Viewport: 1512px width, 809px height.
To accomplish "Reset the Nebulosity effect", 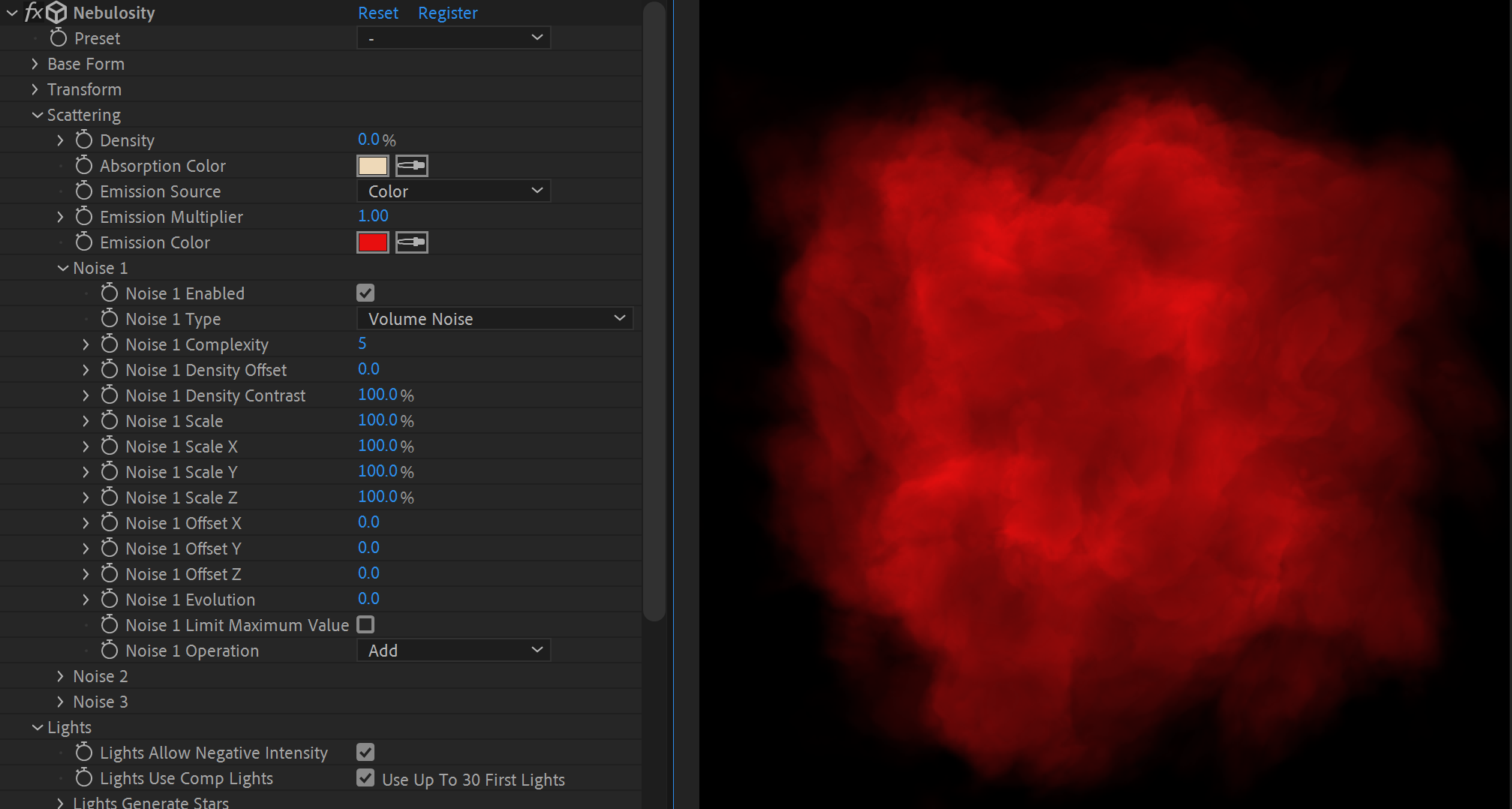I will tap(378, 13).
